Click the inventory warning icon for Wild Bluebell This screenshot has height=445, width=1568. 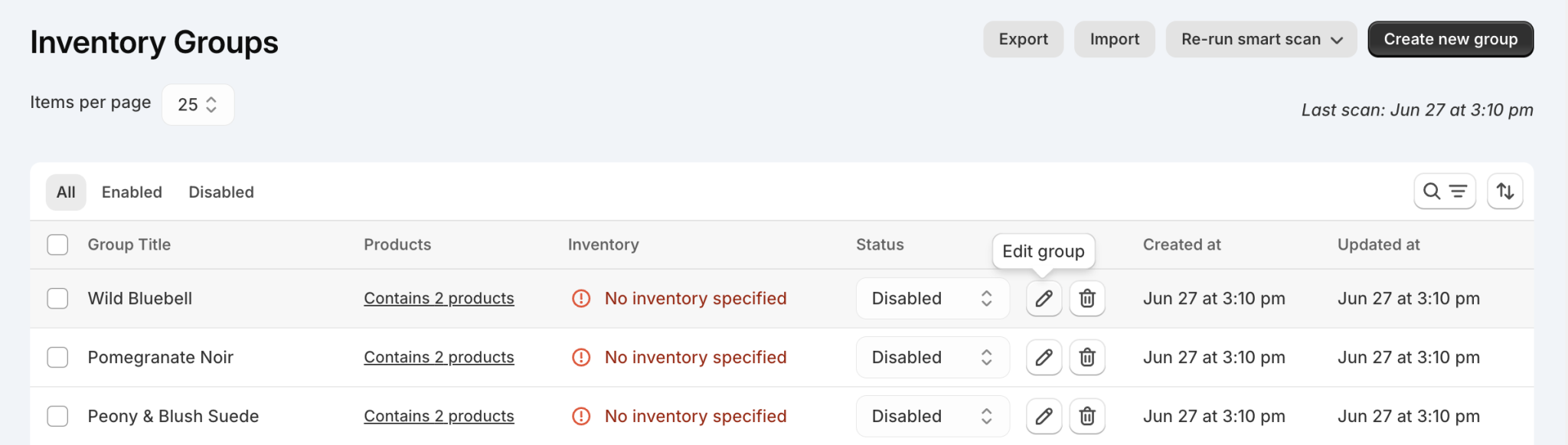[580, 298]
